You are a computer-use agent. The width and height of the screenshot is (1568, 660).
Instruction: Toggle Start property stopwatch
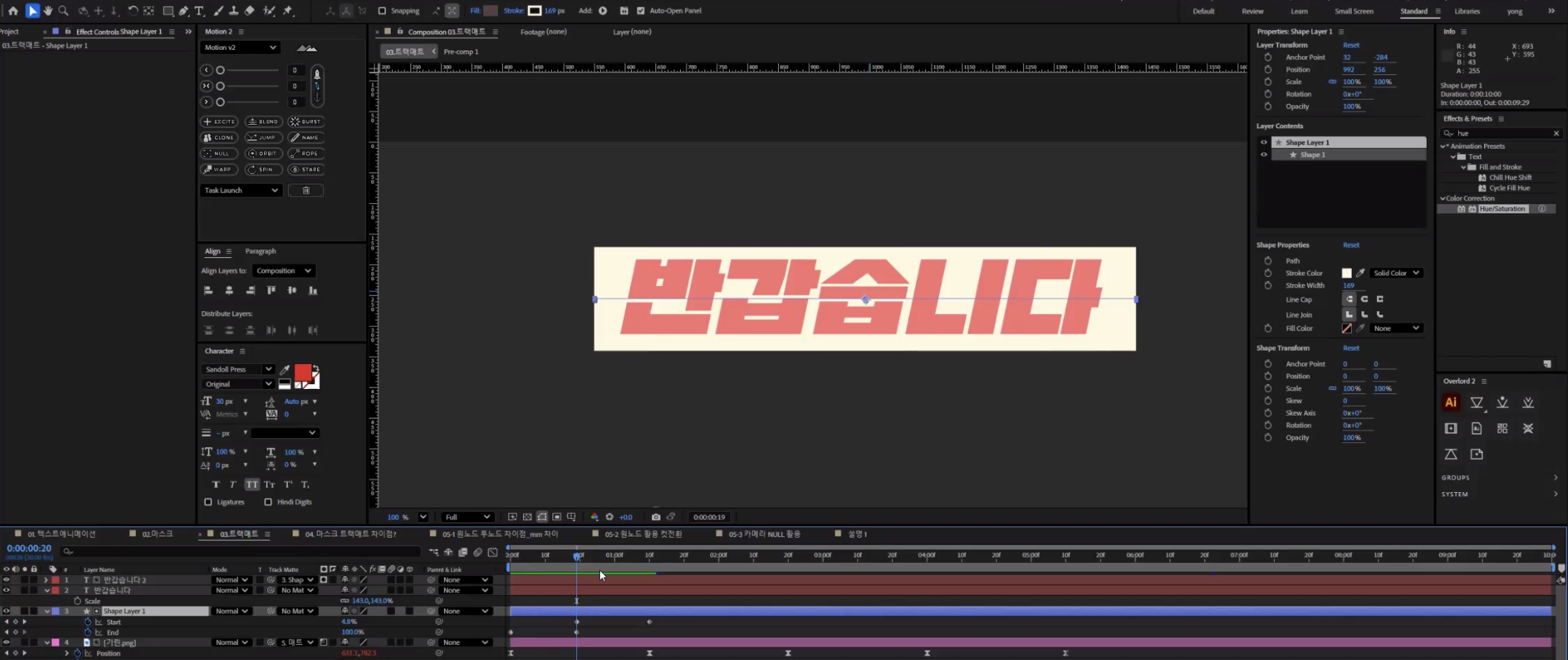(87, 622)
